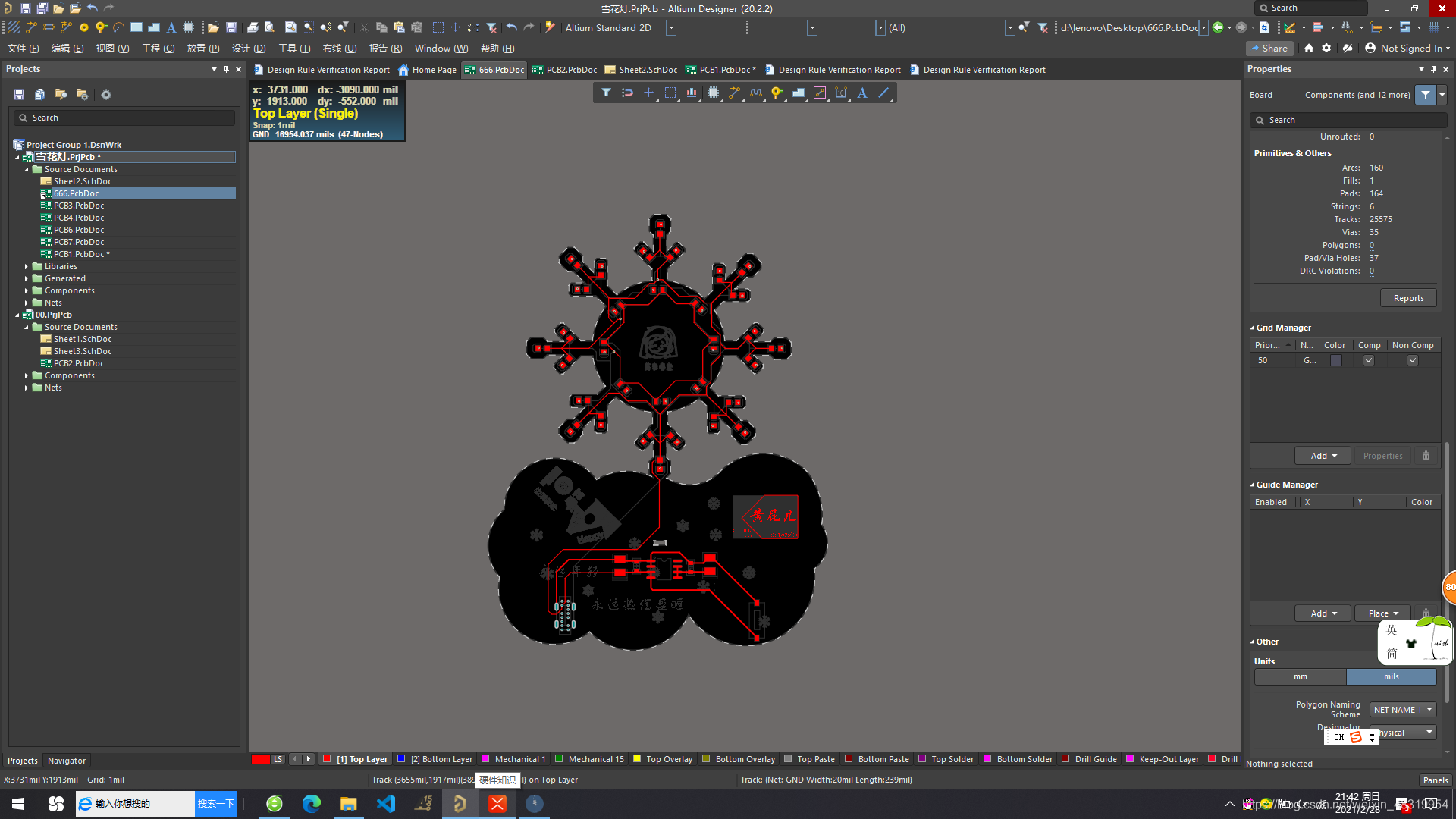Open the Altium Standard 2D view dropdown
1456x819 pixels.
pos(671,27)
